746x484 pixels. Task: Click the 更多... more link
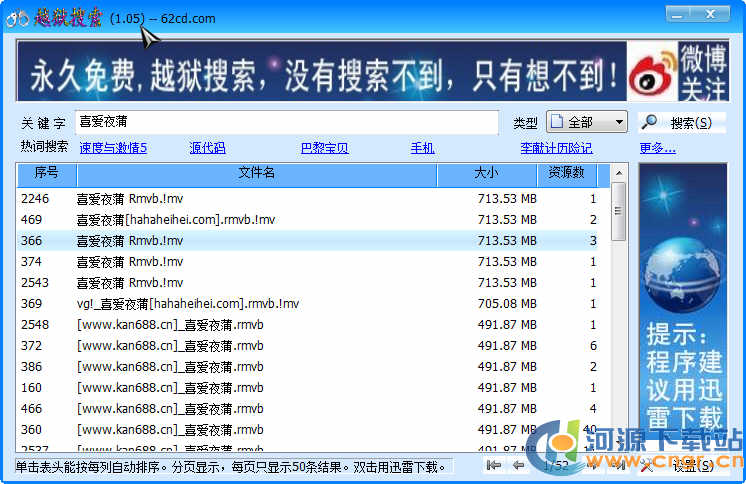point(657,148)
